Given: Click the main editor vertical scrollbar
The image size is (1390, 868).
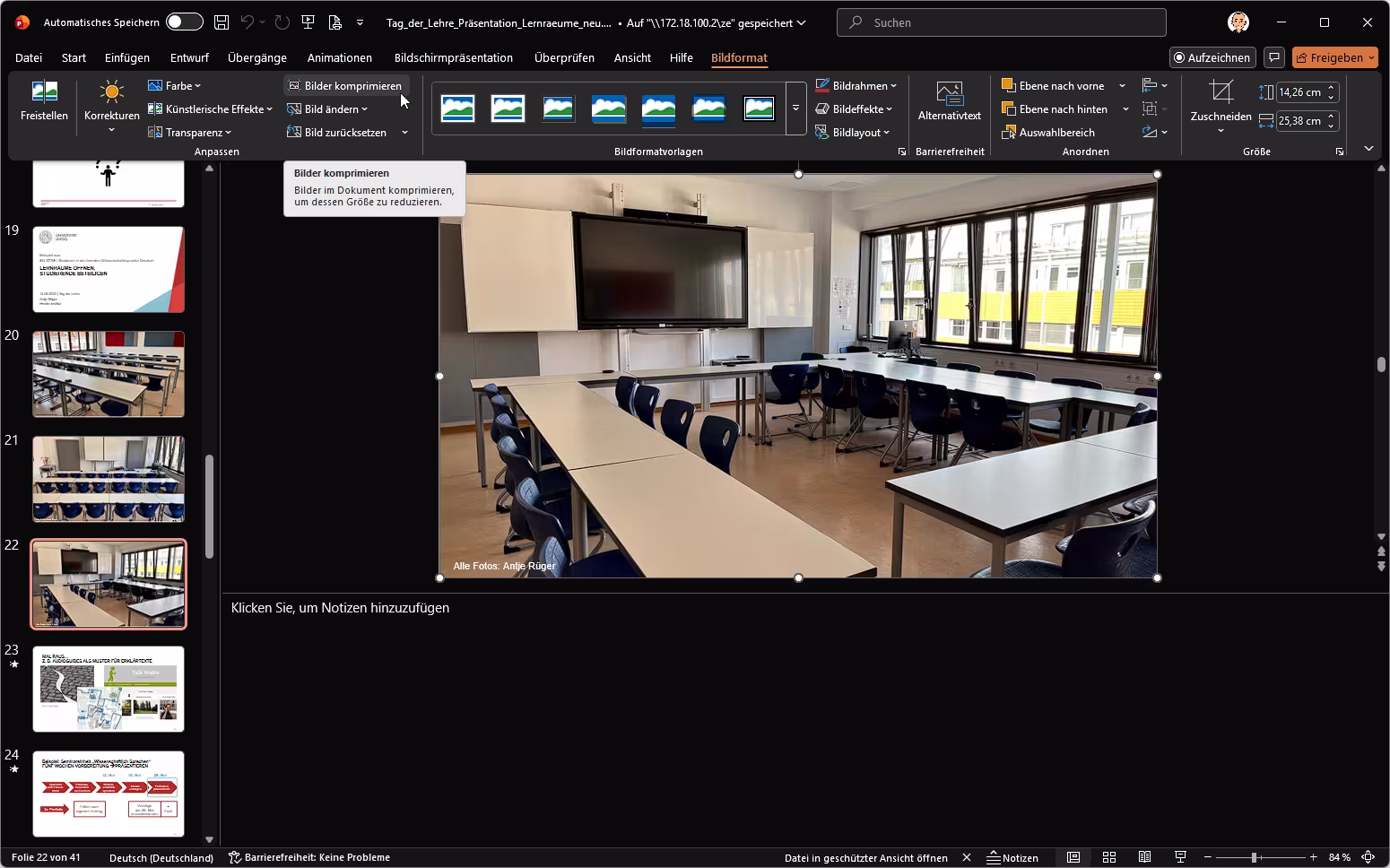Looking at the screenshot, I should click(x=1381, y=364).
